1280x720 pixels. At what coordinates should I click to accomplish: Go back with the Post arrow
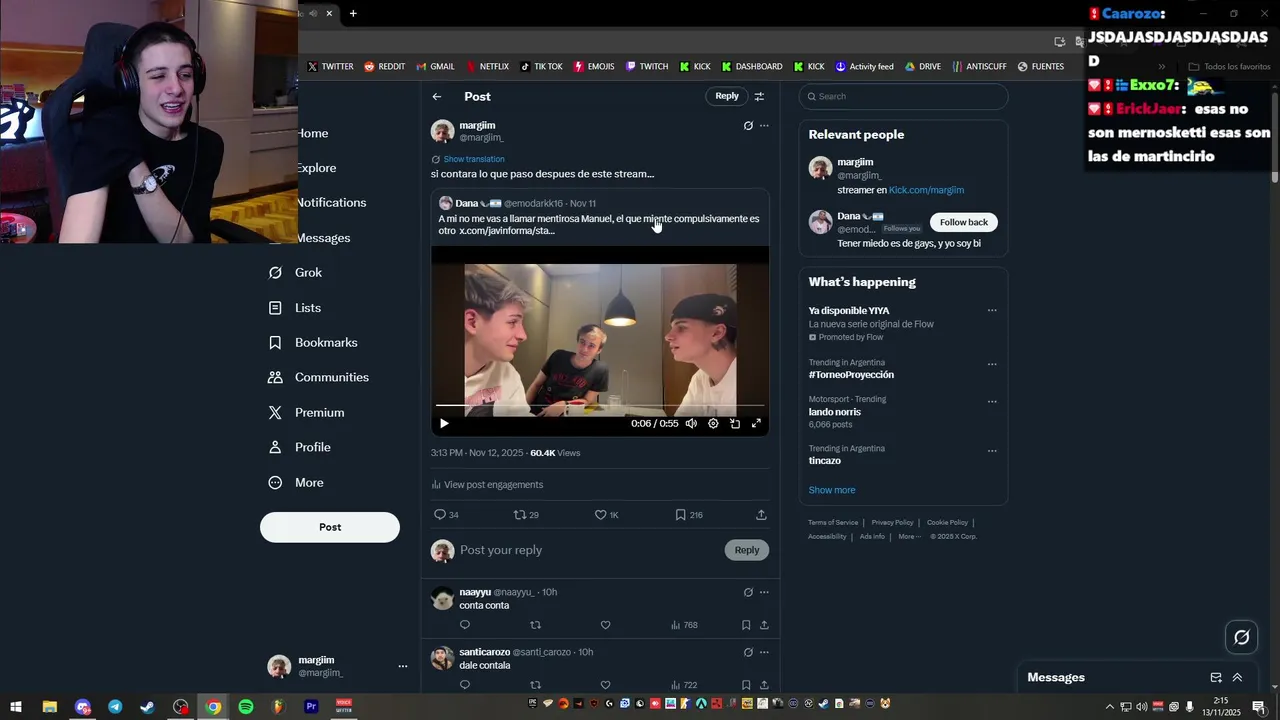437,97
